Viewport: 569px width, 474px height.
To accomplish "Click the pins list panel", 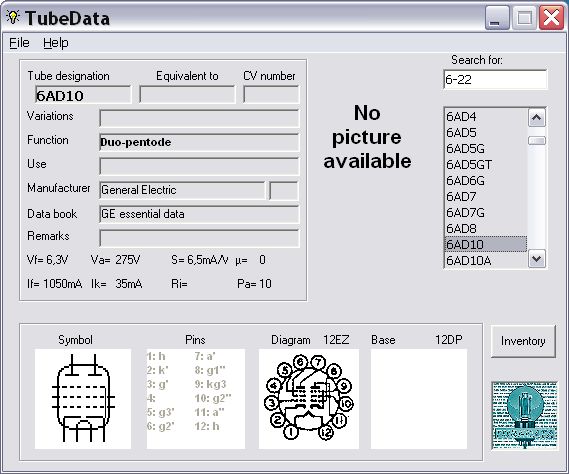I will [x=196, y=399].
